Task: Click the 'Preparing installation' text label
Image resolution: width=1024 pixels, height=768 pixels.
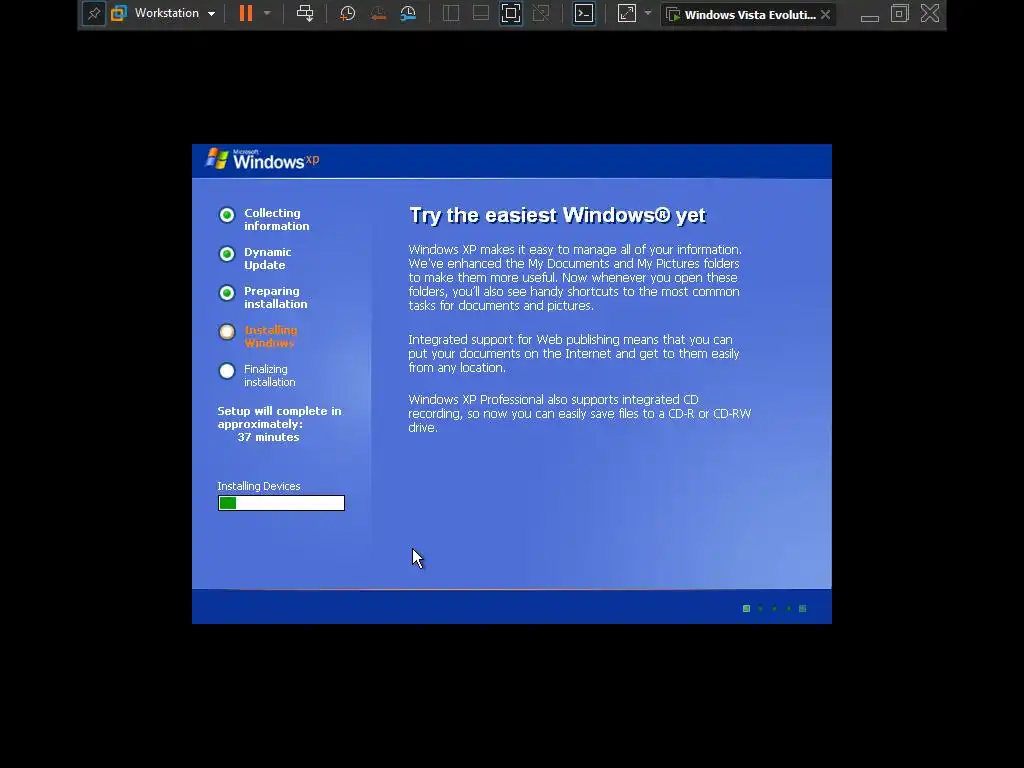Action: 275,298
